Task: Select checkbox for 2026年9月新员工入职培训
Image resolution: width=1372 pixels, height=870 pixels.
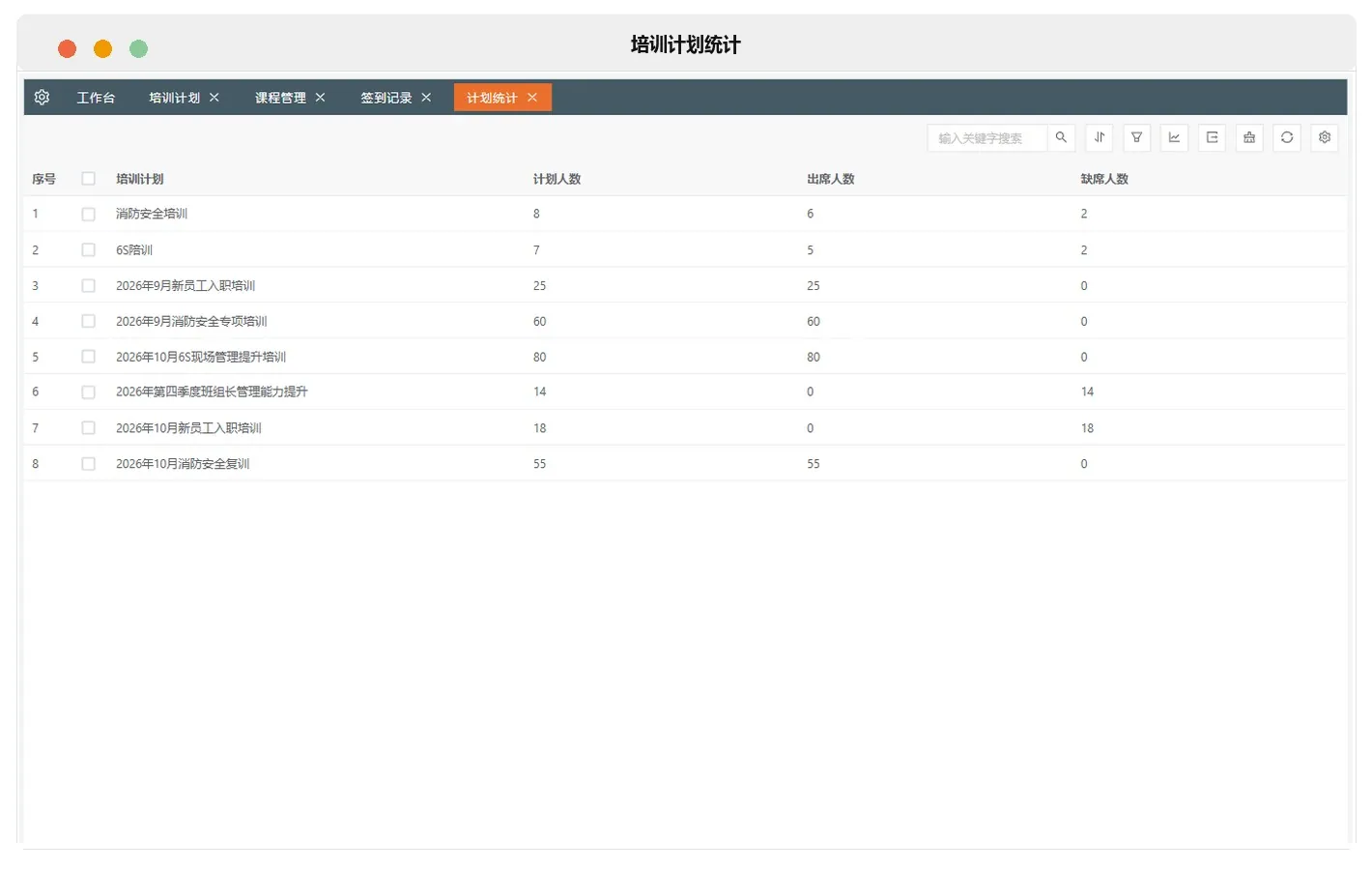Action: (88, 285)
